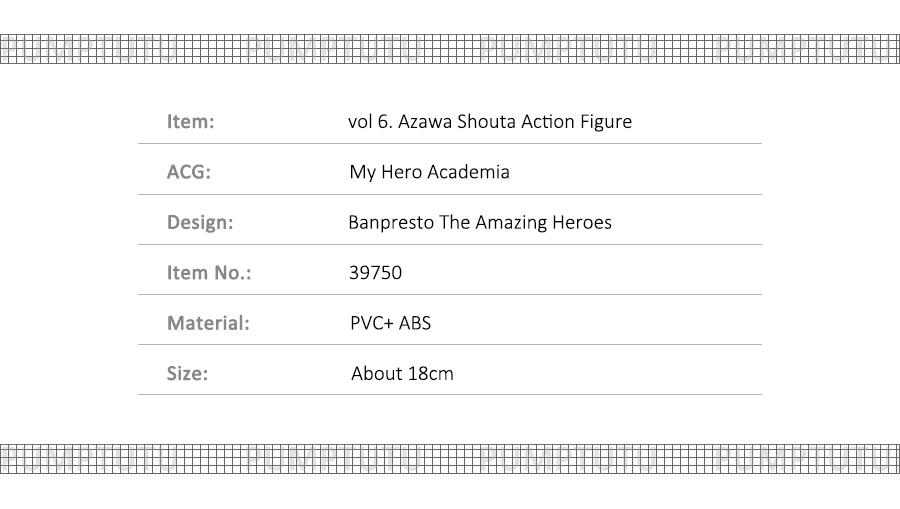Select 'vol 6. Azawa Shouta Action Figure' text

489,122
